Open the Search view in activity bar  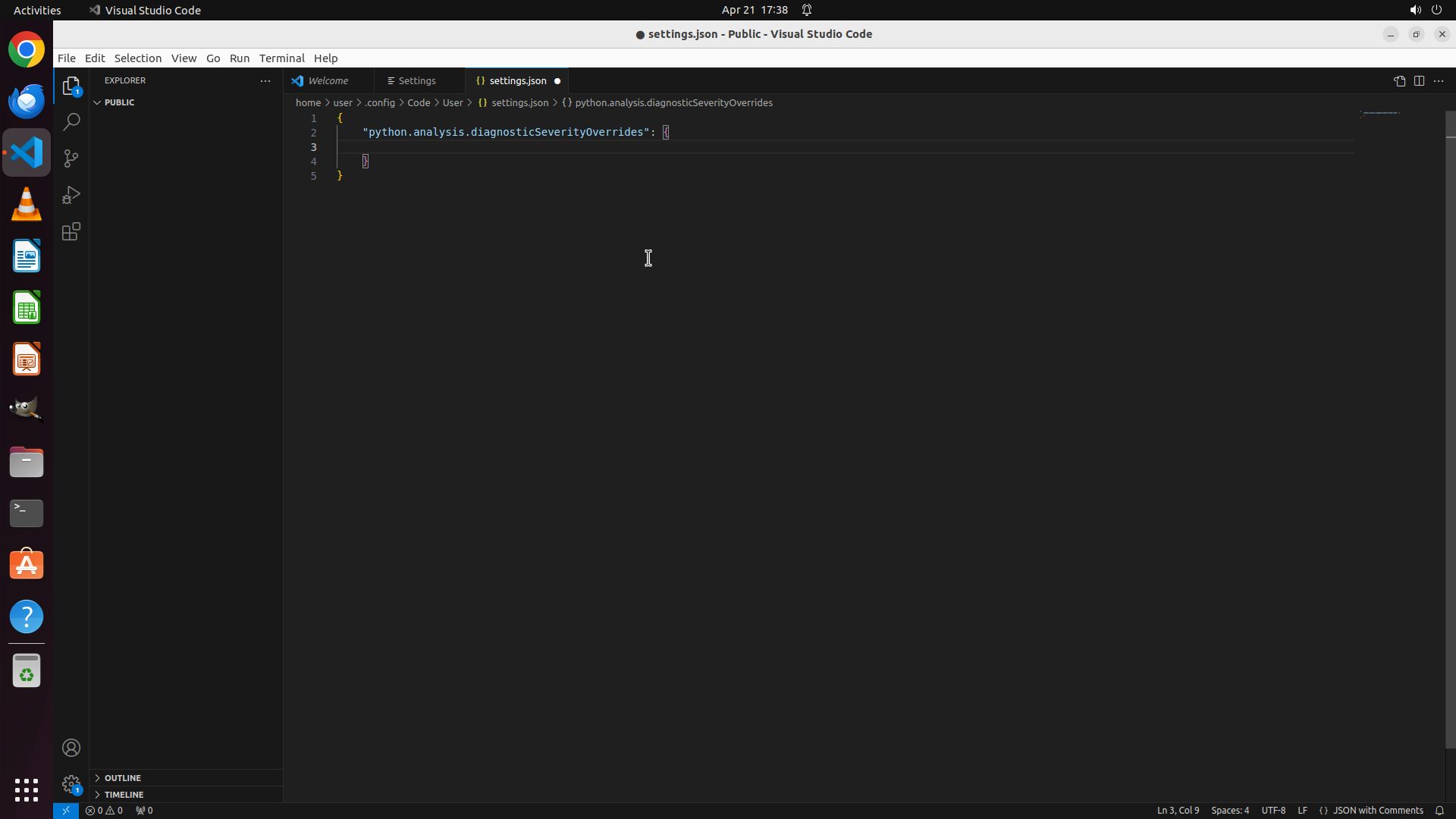tap(71, 122)
